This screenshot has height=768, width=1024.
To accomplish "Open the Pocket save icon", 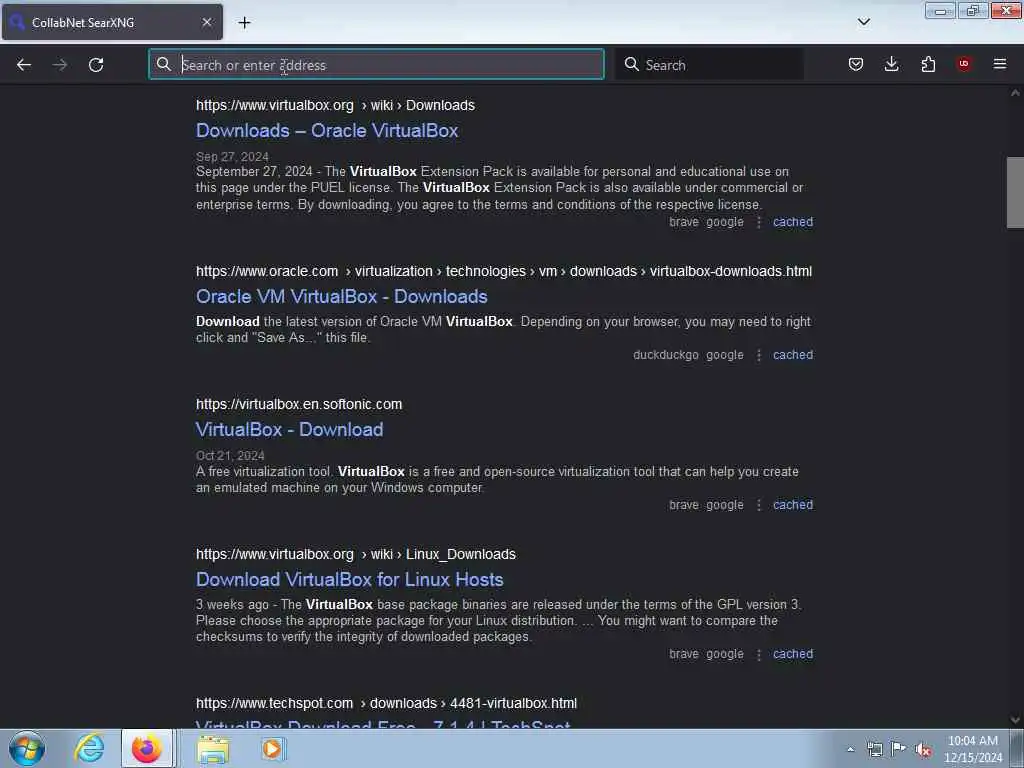I will (x=856, y=64).
